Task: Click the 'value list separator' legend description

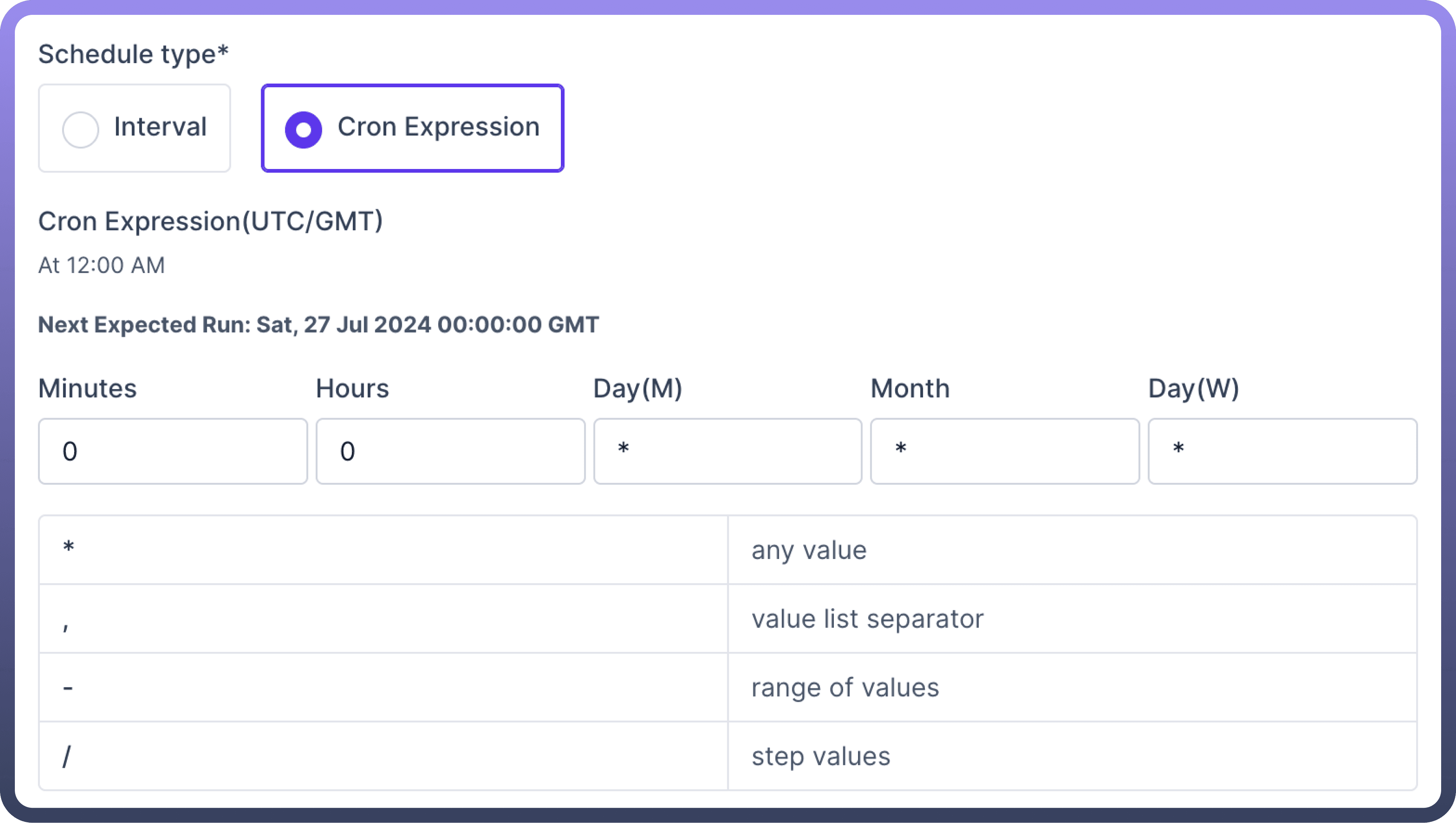Action: coord(867,619)
